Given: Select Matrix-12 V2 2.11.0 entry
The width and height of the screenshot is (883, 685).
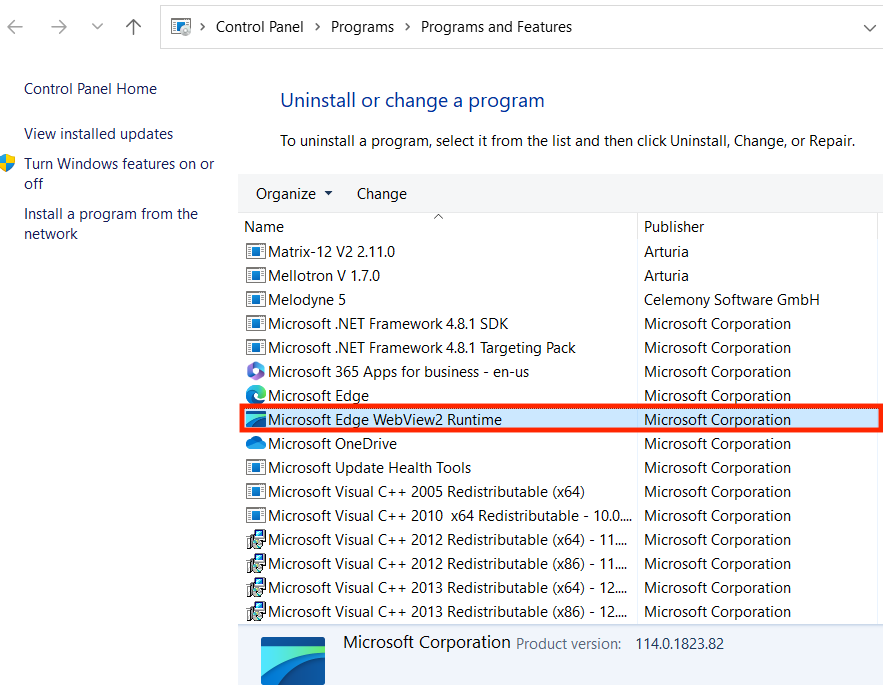Looking at the screenshot, I should point(332,252).
